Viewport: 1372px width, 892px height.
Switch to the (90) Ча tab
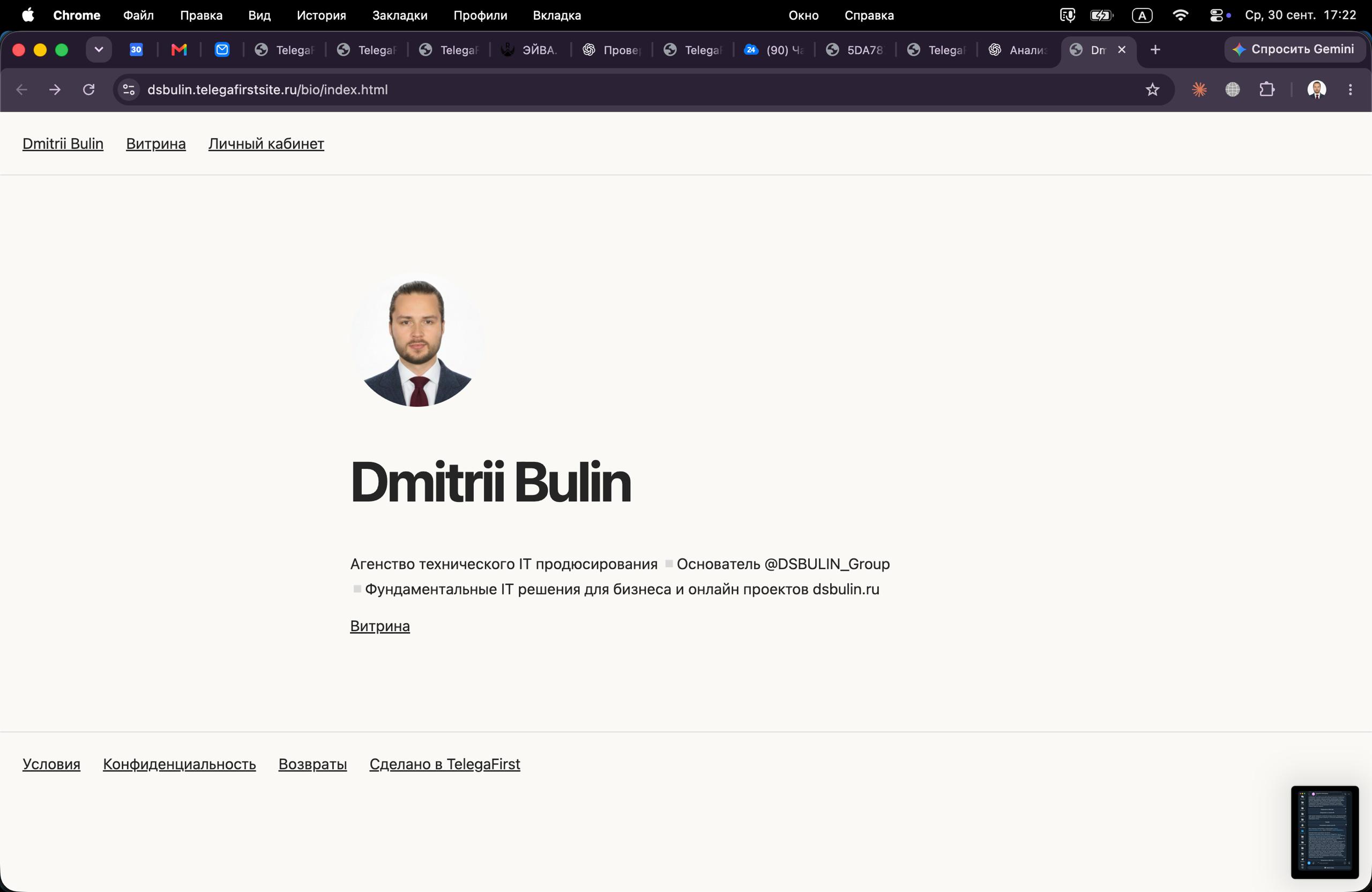pos(774,50)
